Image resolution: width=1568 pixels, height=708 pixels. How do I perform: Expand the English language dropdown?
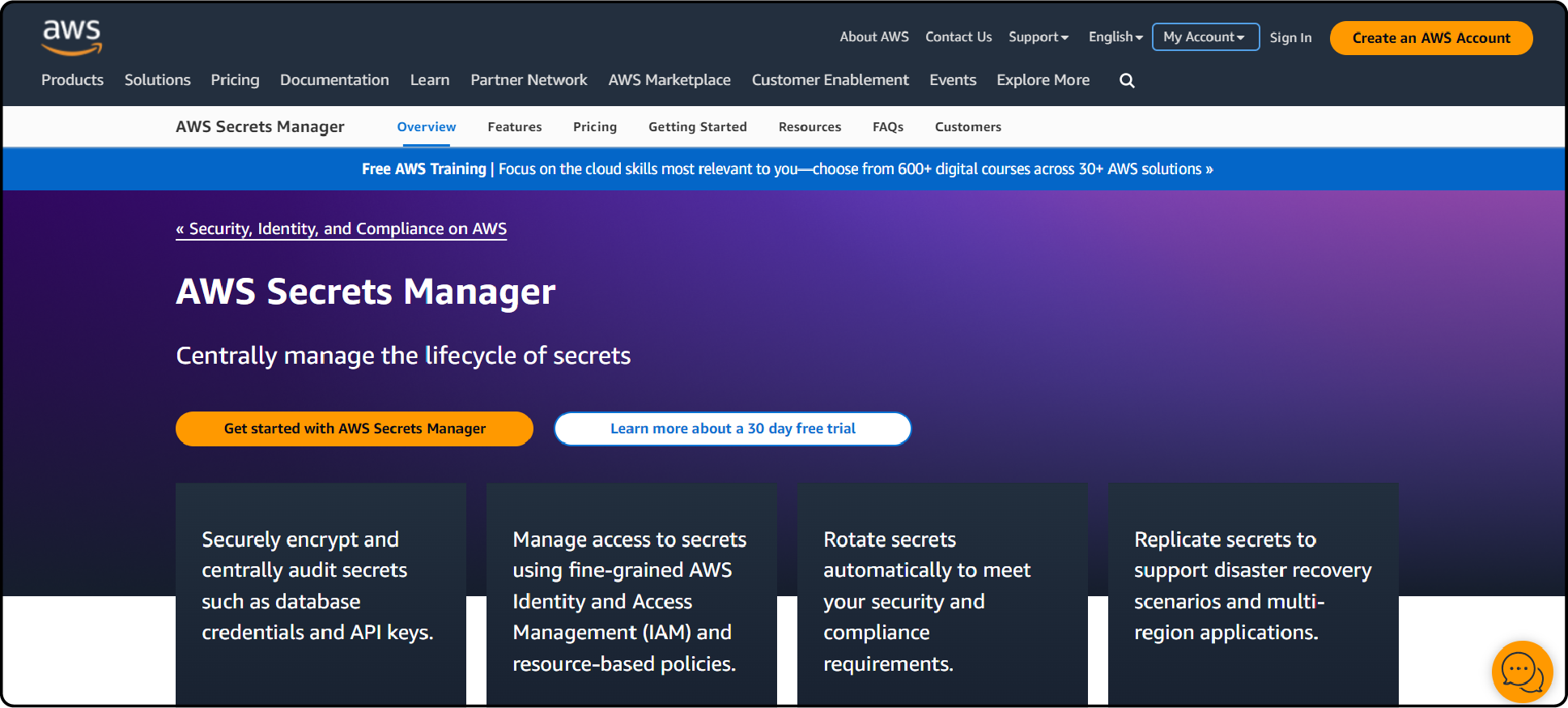click(1115, 37)
